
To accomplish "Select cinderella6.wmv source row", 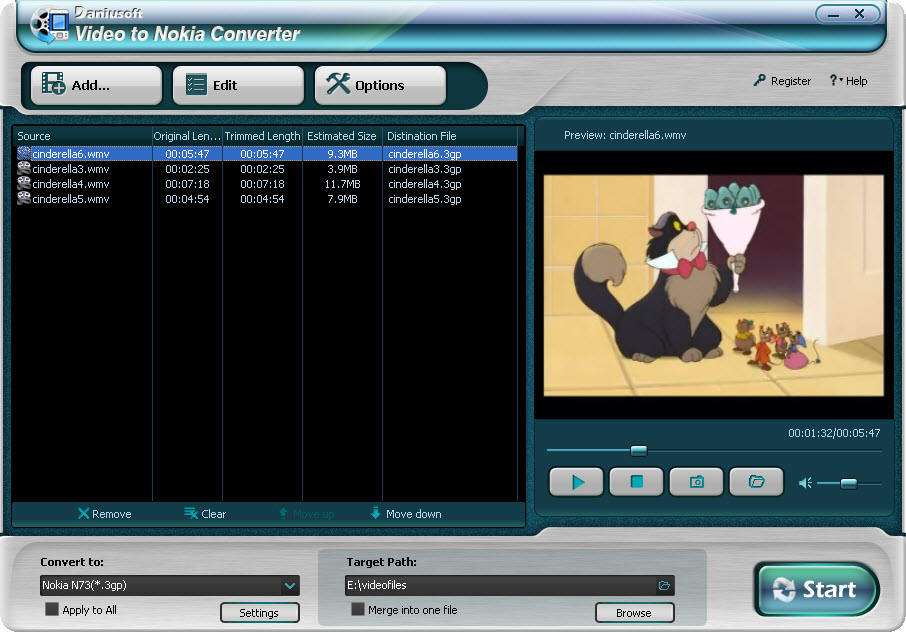I will point(267,154).
